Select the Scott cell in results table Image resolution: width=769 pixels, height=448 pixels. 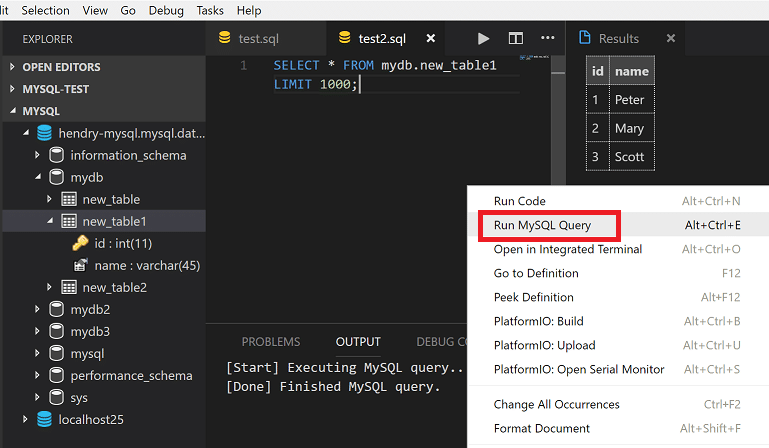[632, 157]
